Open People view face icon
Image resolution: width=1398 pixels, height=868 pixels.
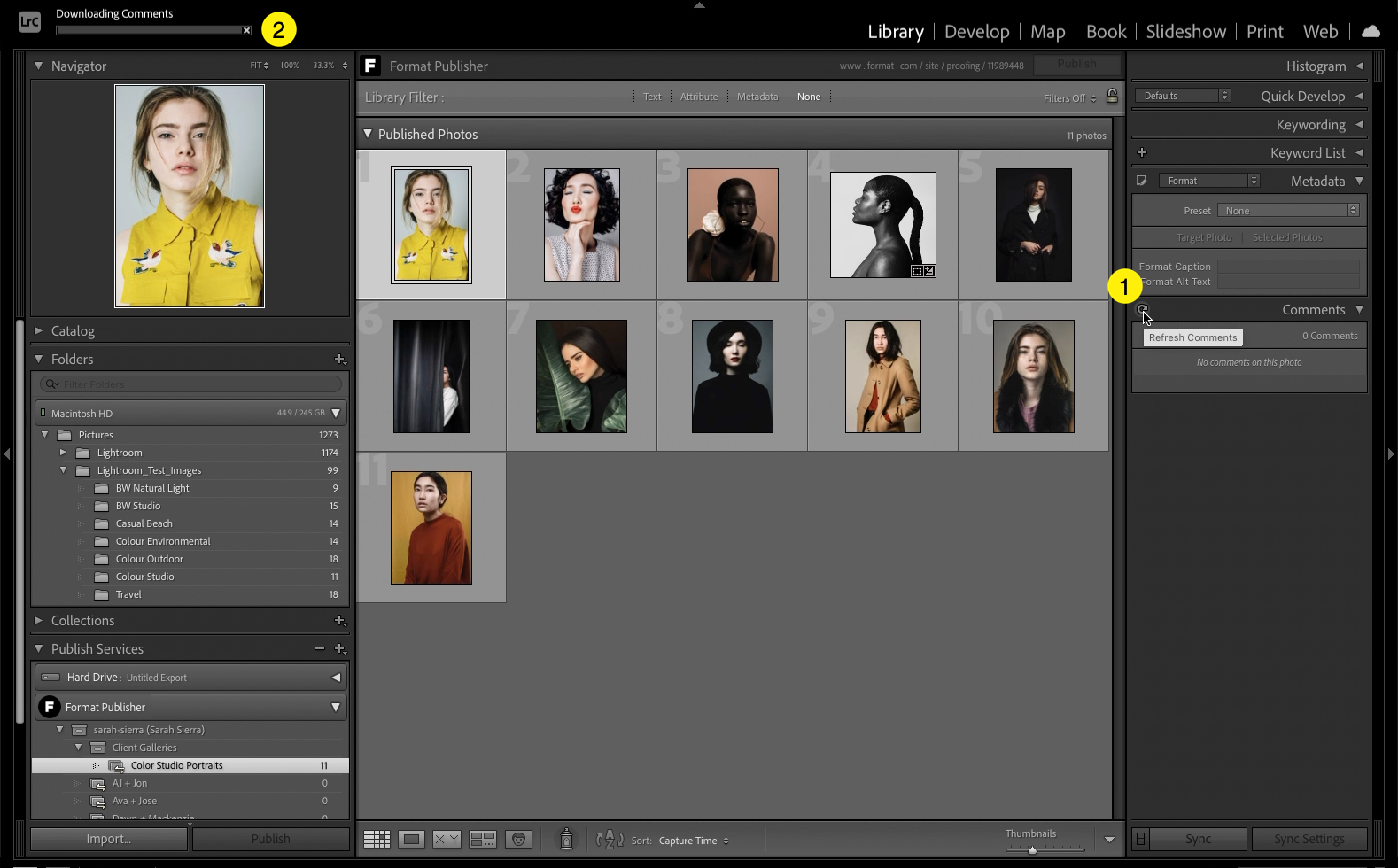tap(519, 840)
